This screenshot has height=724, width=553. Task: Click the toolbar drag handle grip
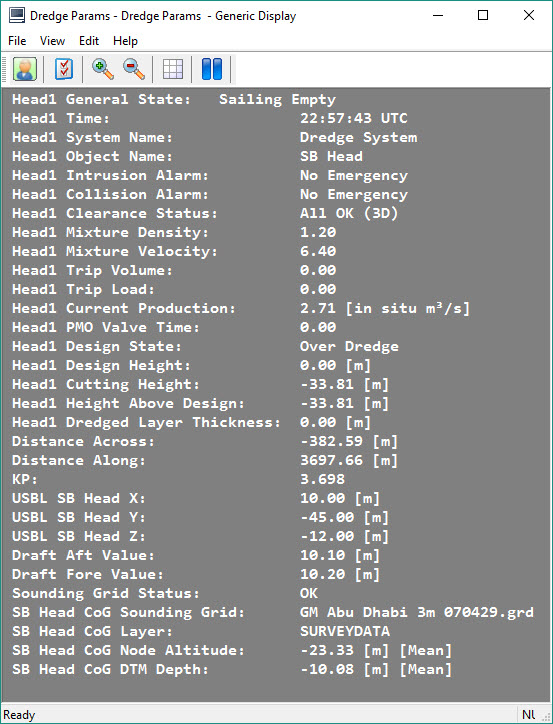click(5, 69)
